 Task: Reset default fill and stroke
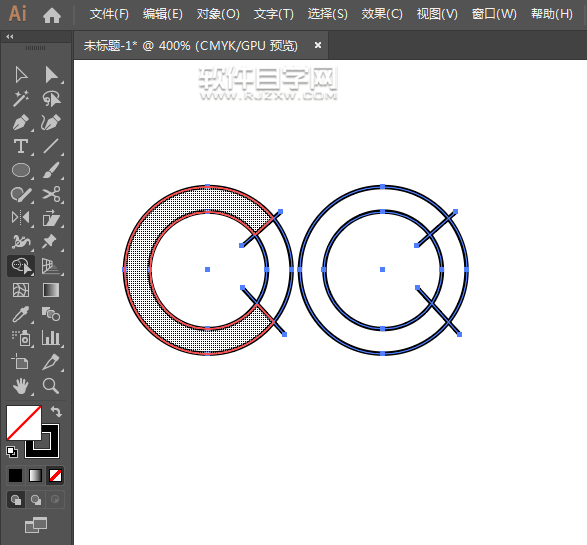(12, 452)
